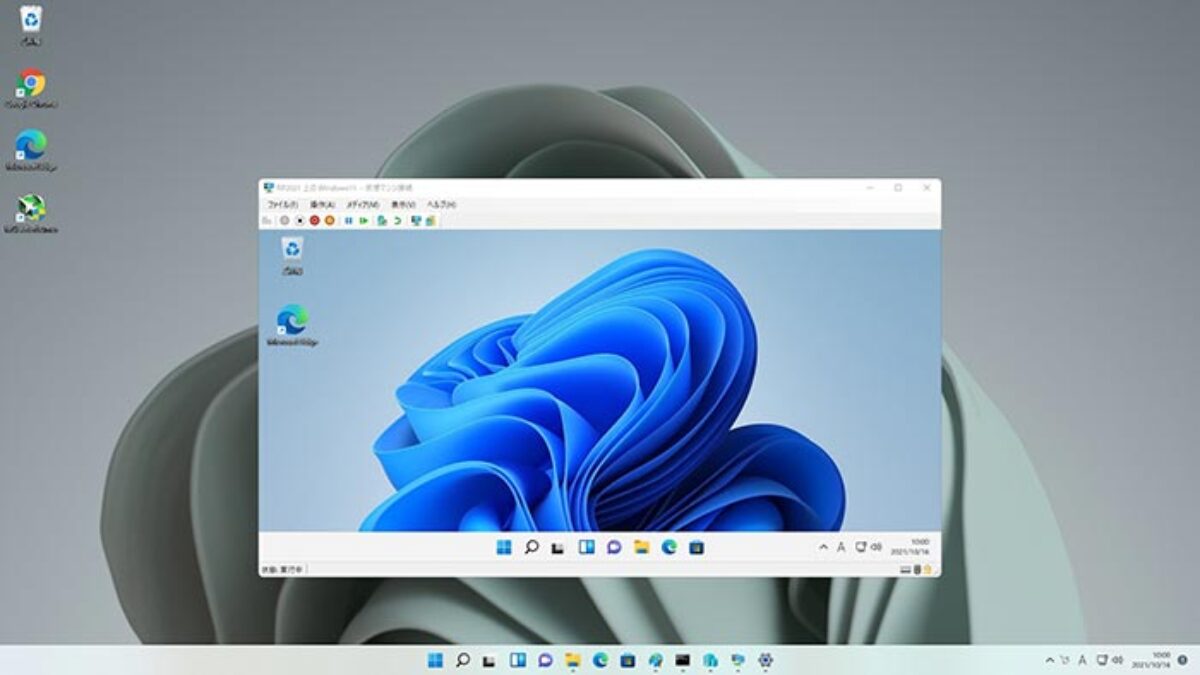This screenshot has width=1200, height=675.
Task: Expand hidden tray icons in the VM taskbar
Action: (824, 547)
